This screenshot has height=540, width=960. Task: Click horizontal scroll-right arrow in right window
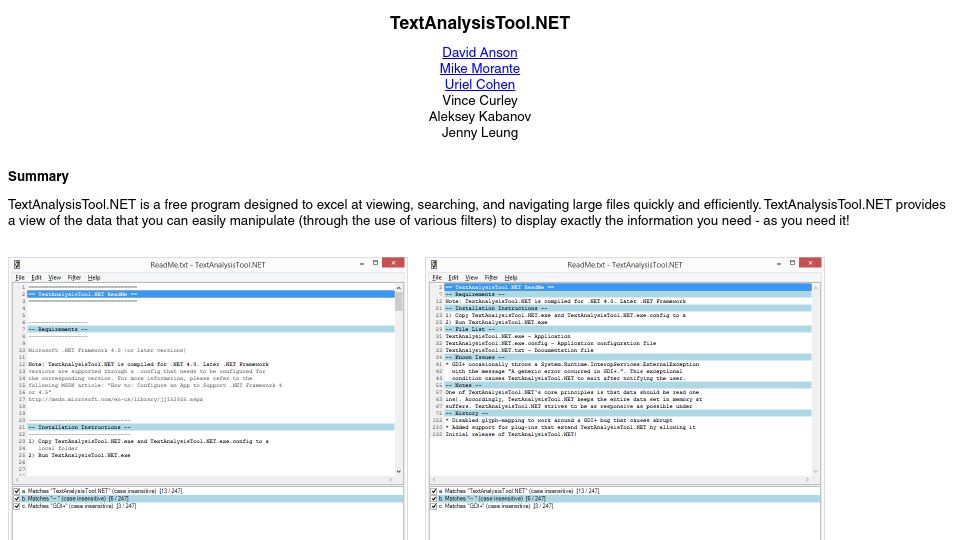(808, 479)
